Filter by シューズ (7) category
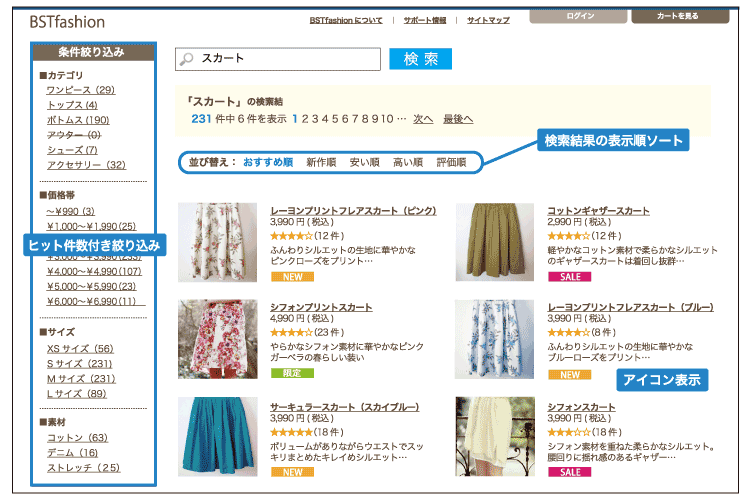Image resolution: width=750 pixels, height=500 pixels. point(72,150)
